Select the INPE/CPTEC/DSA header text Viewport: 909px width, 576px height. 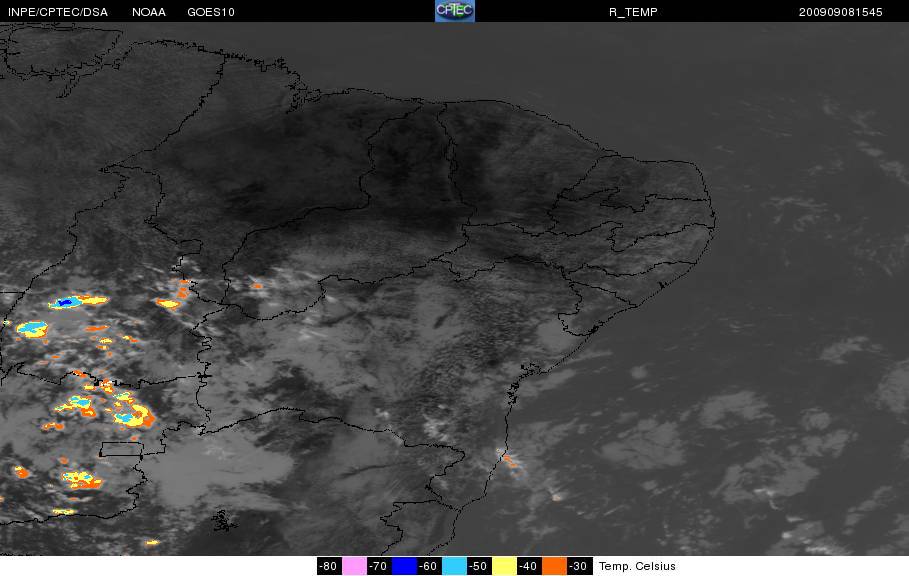pos(58,12)
